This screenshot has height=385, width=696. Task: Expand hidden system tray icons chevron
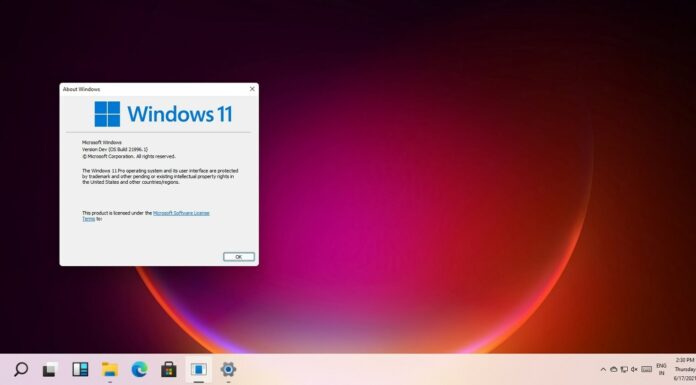(603, 369)
